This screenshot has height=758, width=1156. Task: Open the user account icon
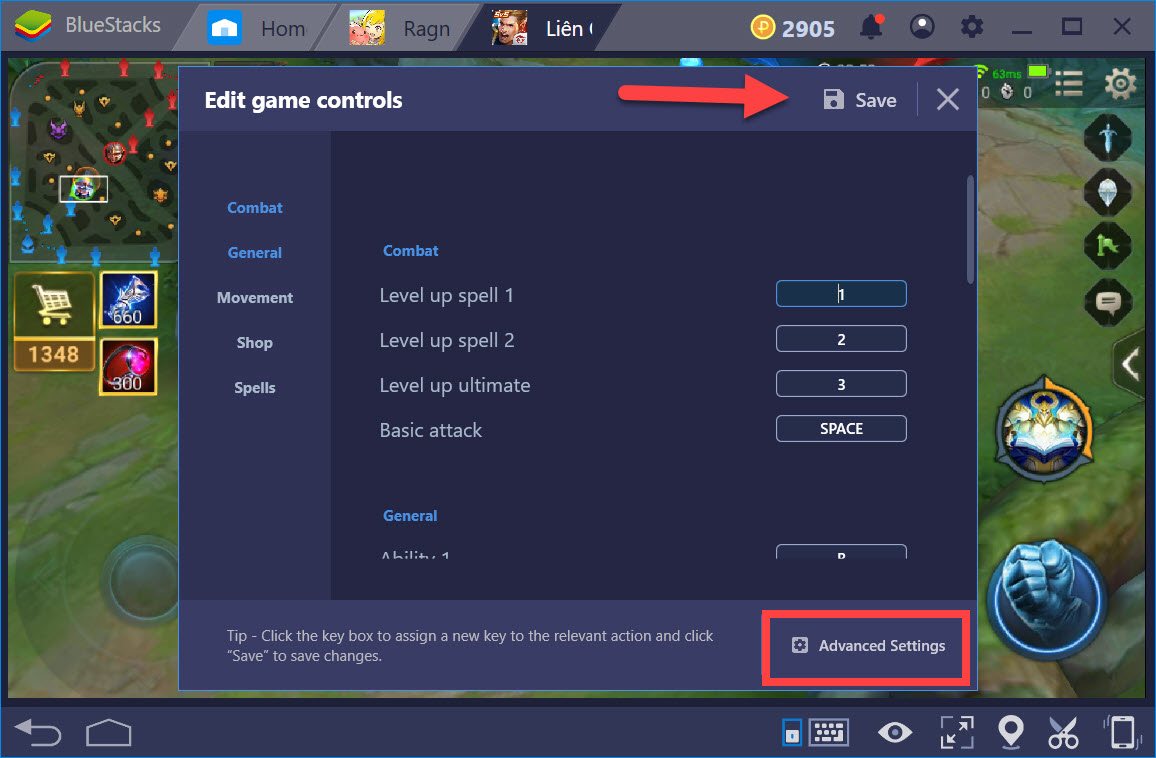[x=922, y=27]
